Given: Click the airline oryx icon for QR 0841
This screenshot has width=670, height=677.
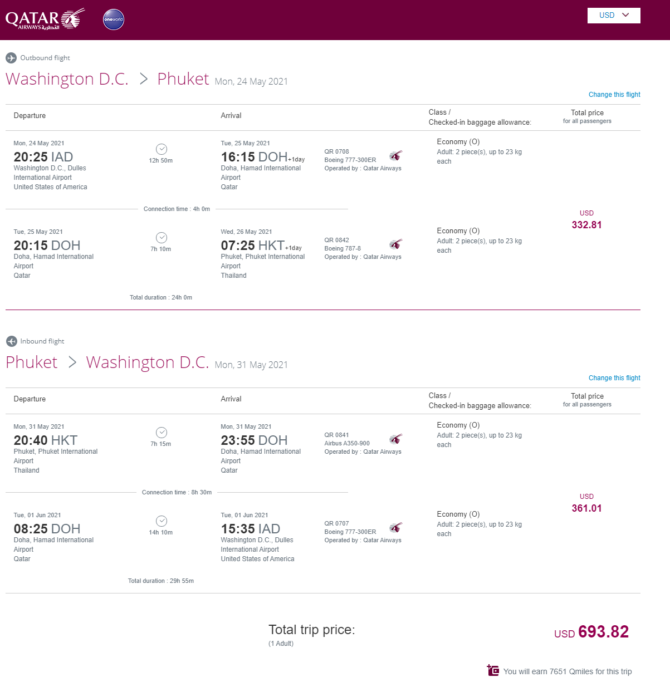Looking at the screenshot, I should click(x=395, y=439).
